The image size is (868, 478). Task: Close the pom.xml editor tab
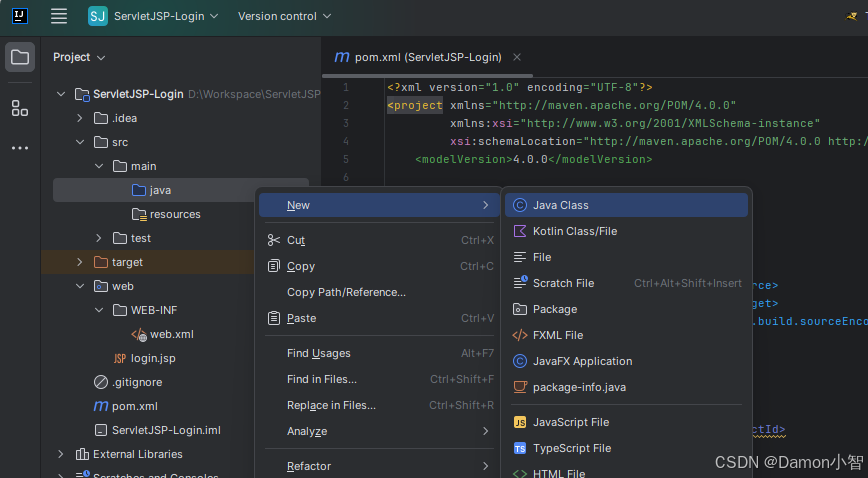tap(516, 57)
